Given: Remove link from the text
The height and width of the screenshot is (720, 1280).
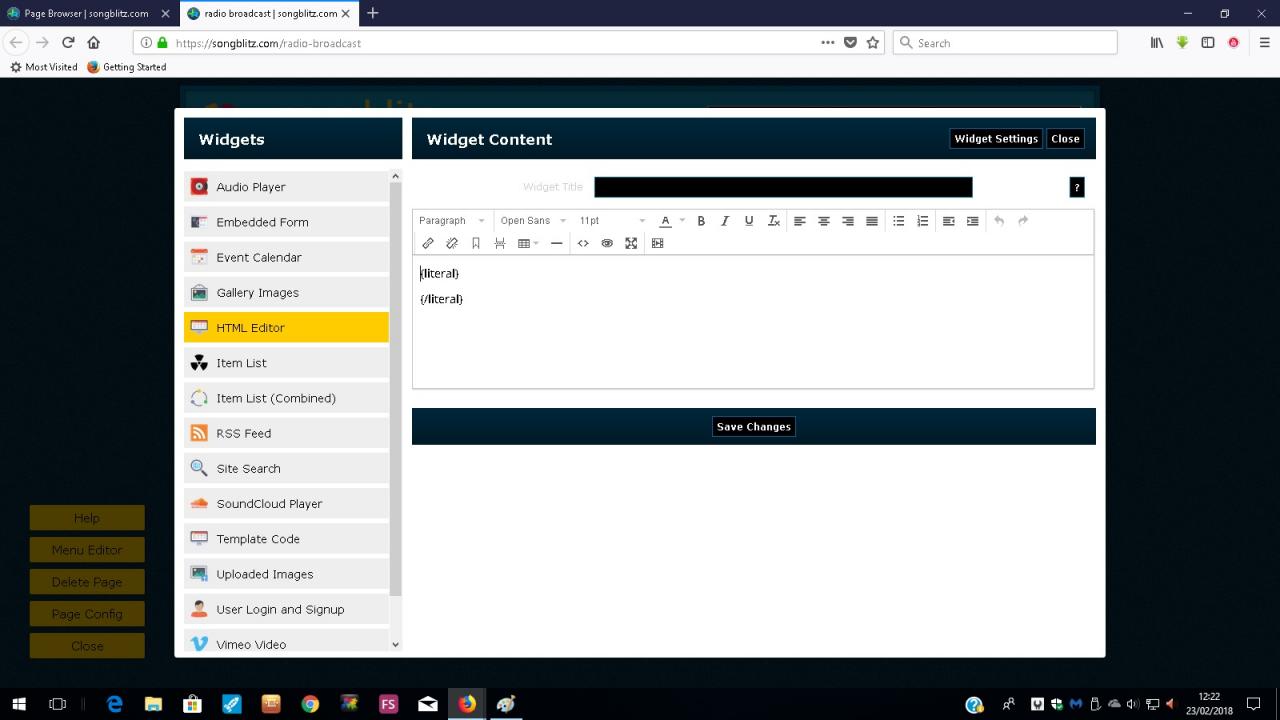Looking at the screenshot, I should click(452, 243).
